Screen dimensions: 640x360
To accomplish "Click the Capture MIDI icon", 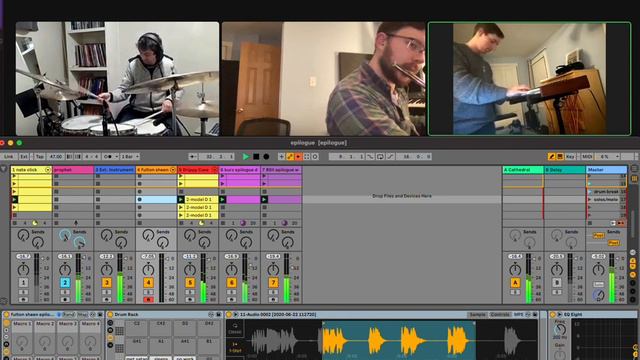I will 307,156.
